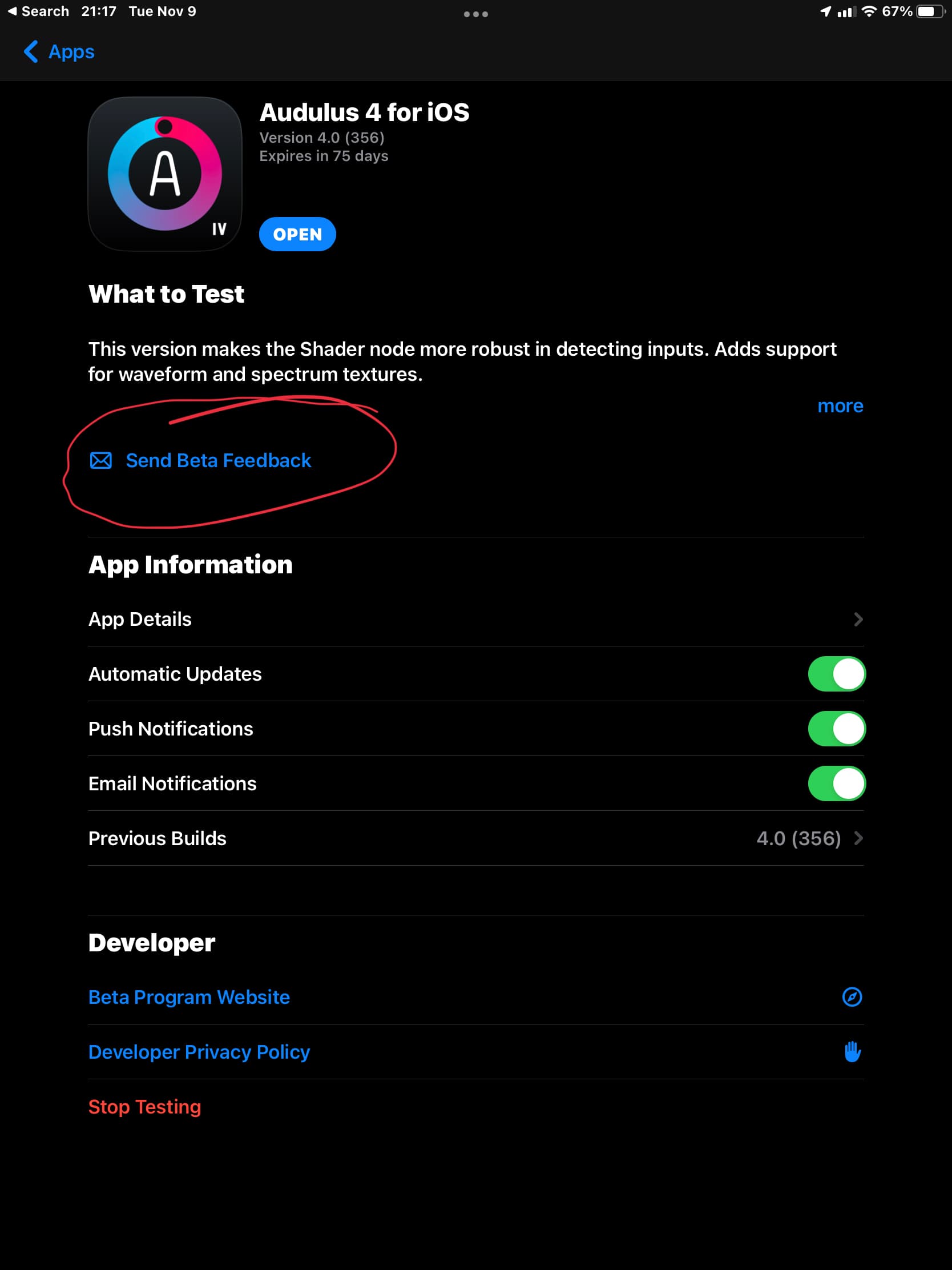Tap the back chevron next to Apps
The height and width of the screenshot is (1270, 952).
pos(31,51)
